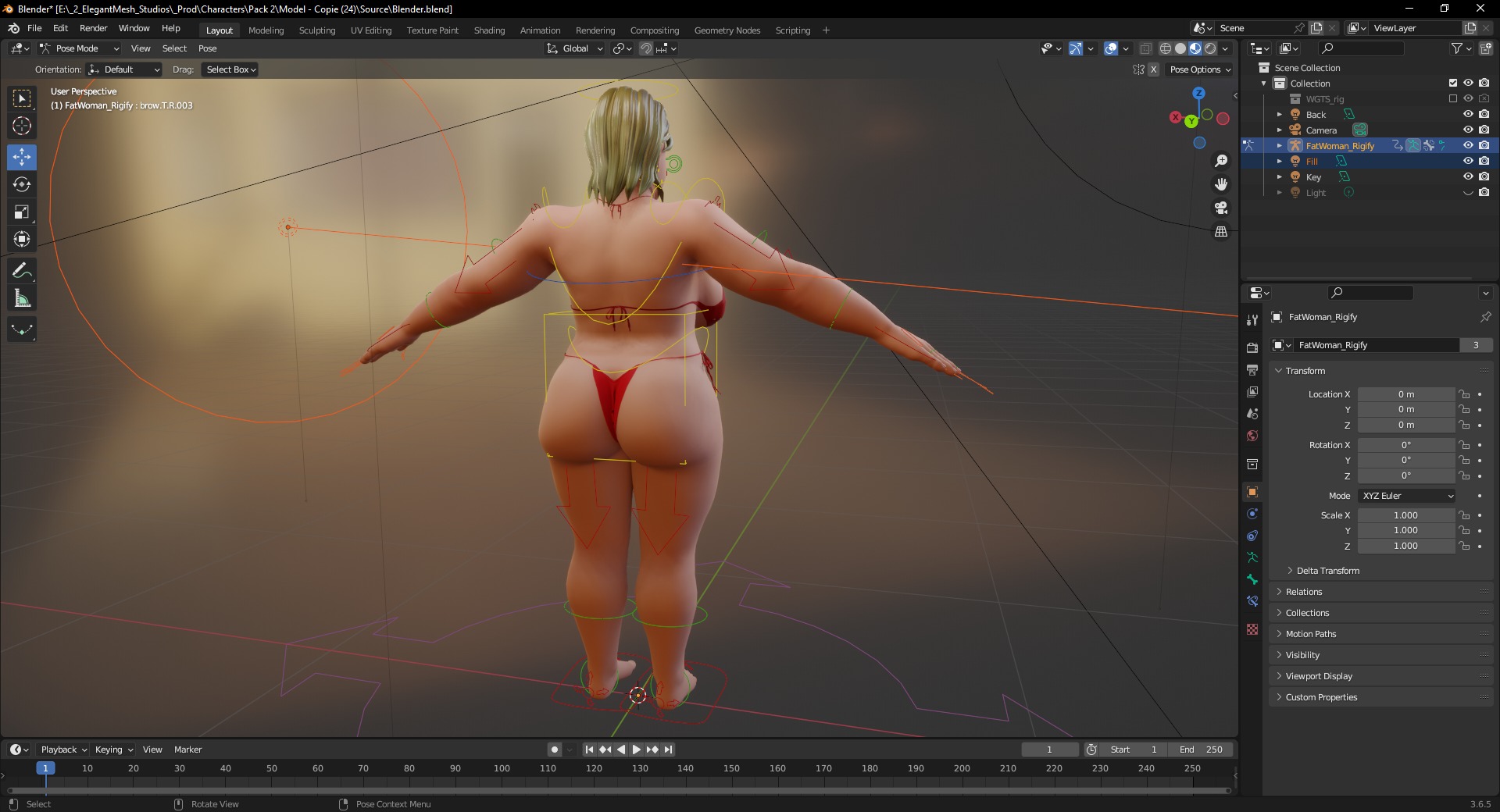
Task: Switch orthographic/perspective grid icon
Action: [x=1221, y=232]
